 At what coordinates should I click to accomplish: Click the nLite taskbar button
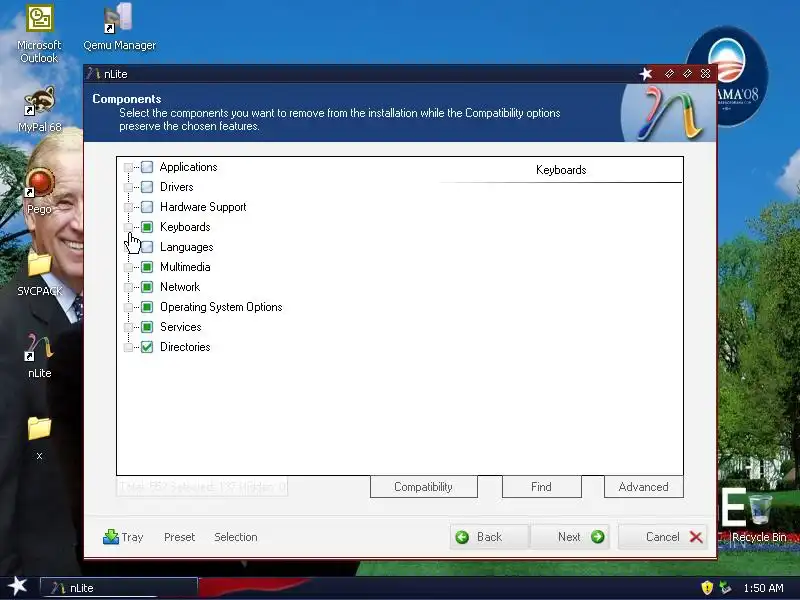(x=118, y=588)
